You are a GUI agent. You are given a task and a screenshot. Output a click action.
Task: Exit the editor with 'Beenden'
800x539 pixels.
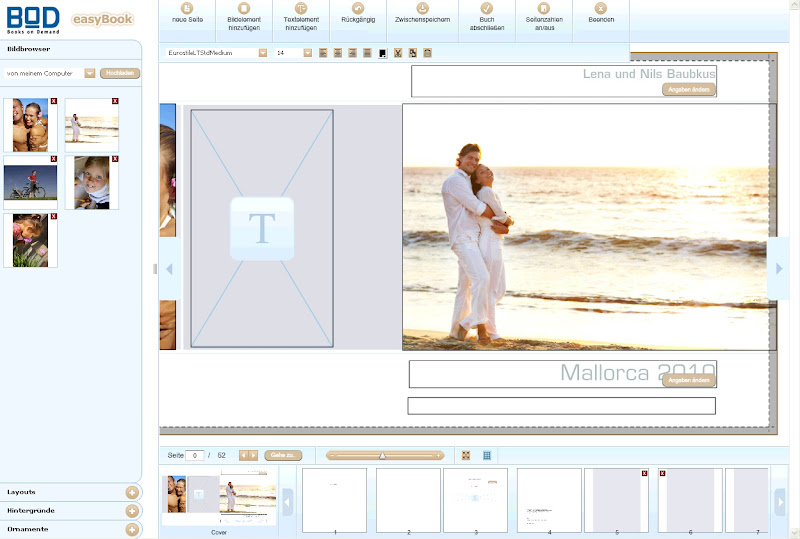coord(601,13)
